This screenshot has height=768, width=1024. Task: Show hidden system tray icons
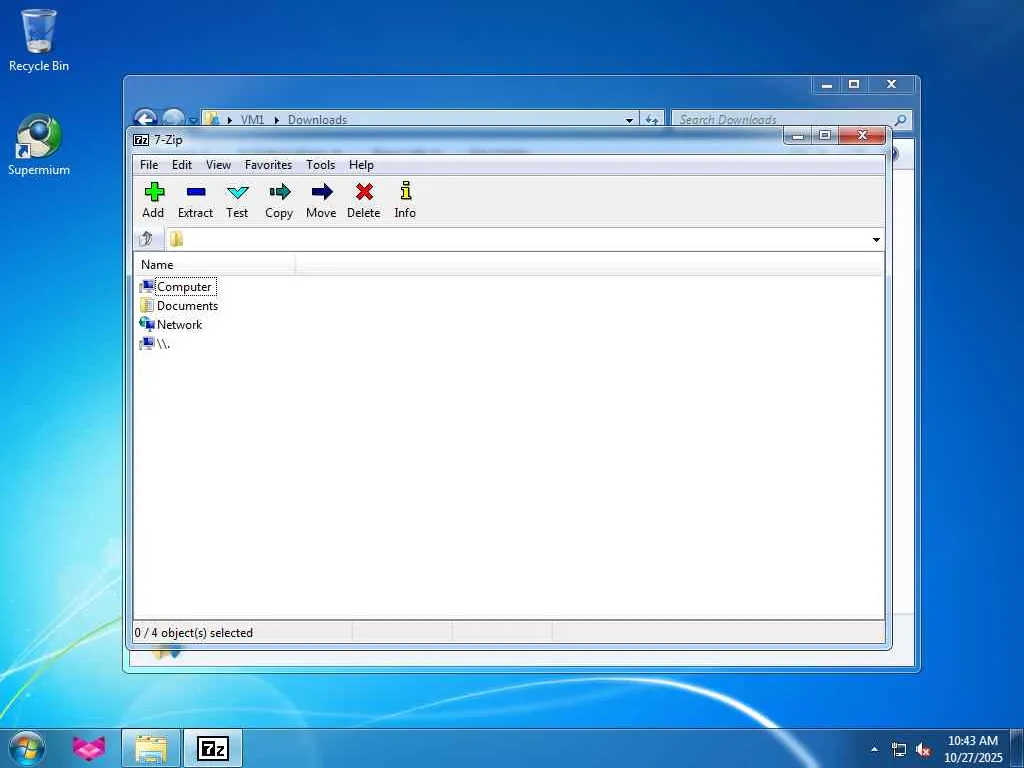point(874,749)
